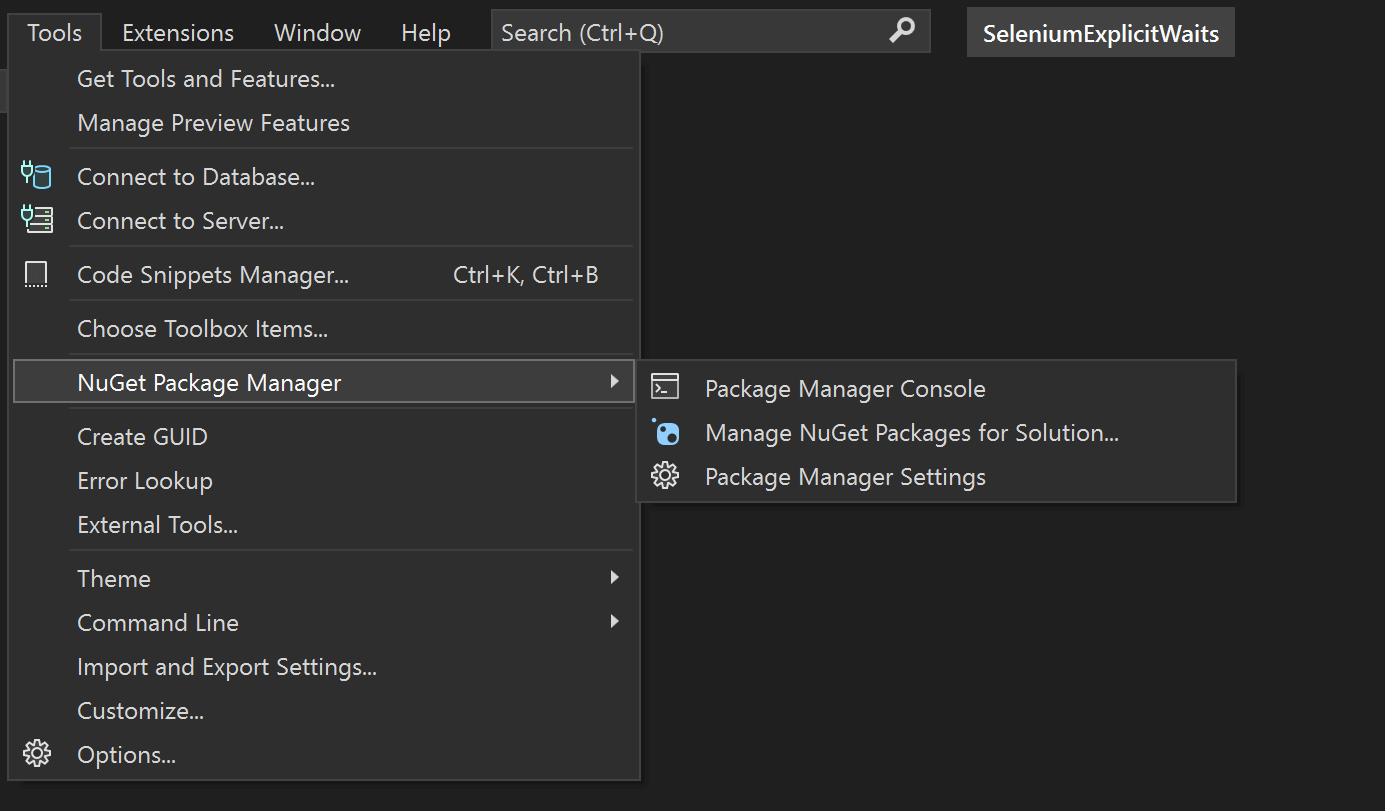Click the Package Manager Console terminal icon
The height and width of the screenshot is (811, 1385).
point(665,388)
